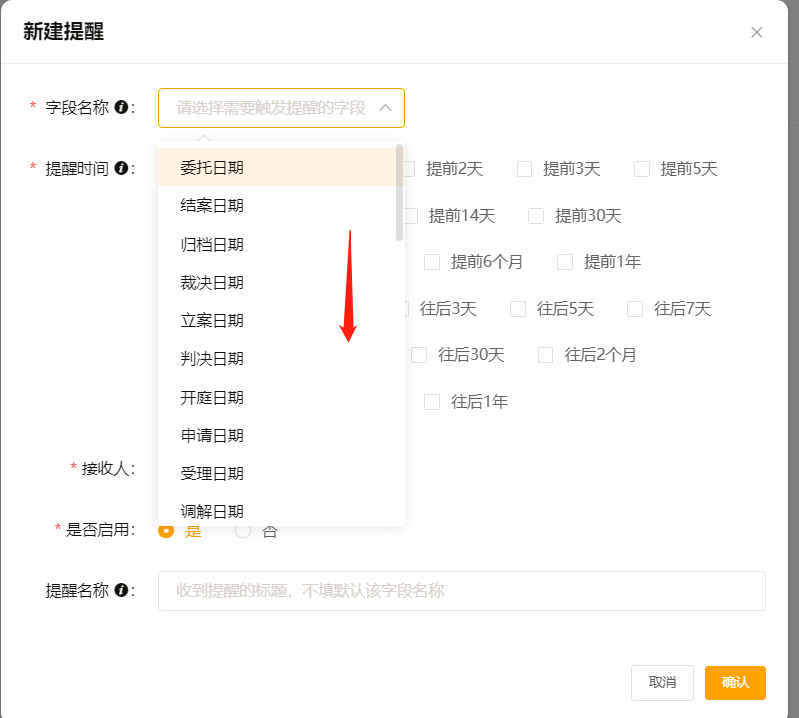The height and width of the screenshot is (718, 799).
Task: Check the 提前3天 checkbox
Action: (524, 169)
